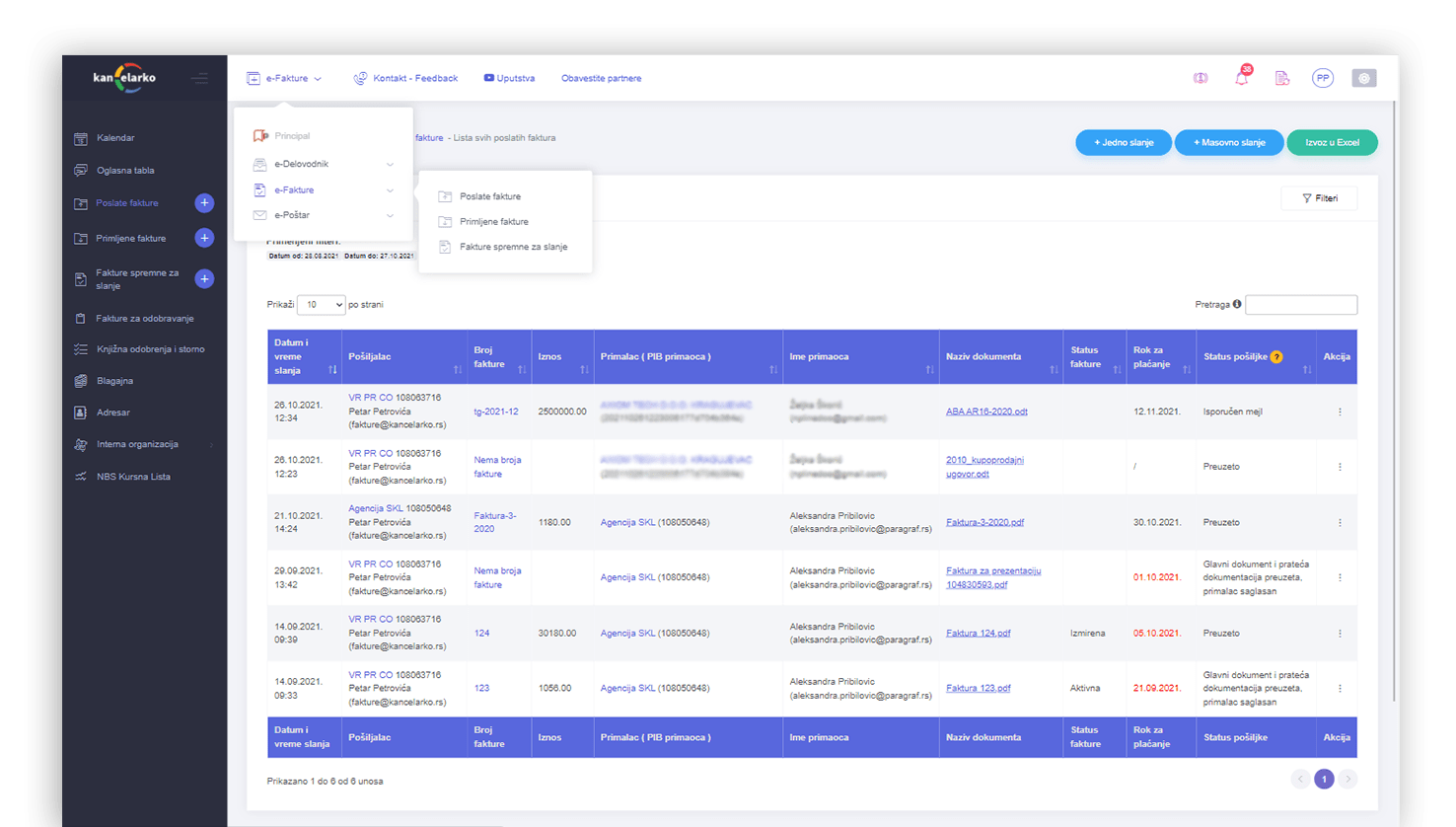Click three-dot action menu for invoice 123
The width and height of the screenshot is (1456, 827).
(x=1340, y=689)
